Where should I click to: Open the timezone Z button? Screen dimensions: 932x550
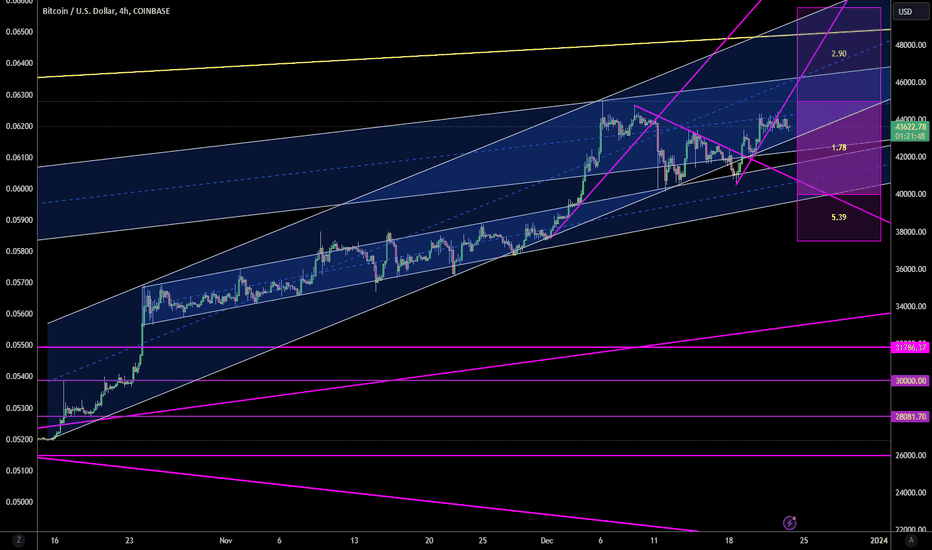[x=19, y=540]
